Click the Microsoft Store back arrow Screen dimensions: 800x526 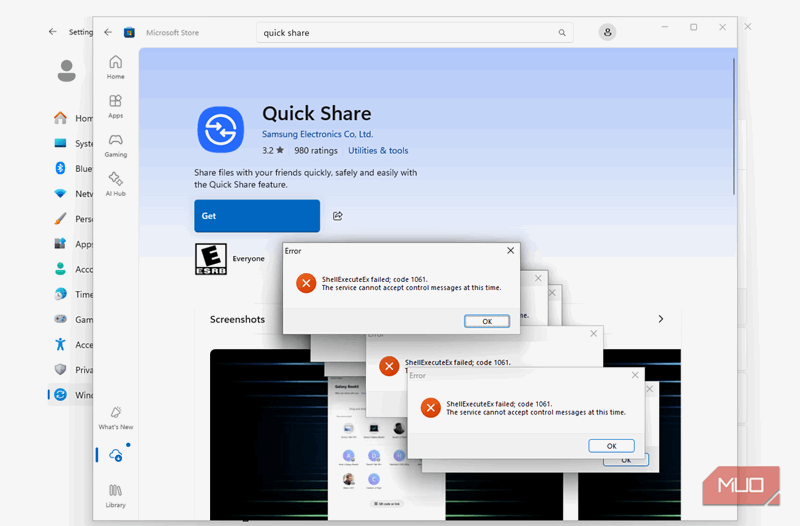(x=108, y=32)
